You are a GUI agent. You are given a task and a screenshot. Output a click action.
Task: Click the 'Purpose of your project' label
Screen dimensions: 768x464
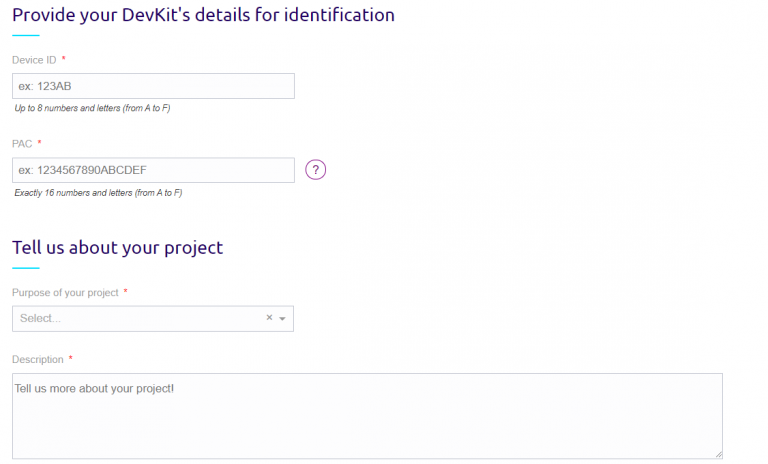tap(65, 292)
